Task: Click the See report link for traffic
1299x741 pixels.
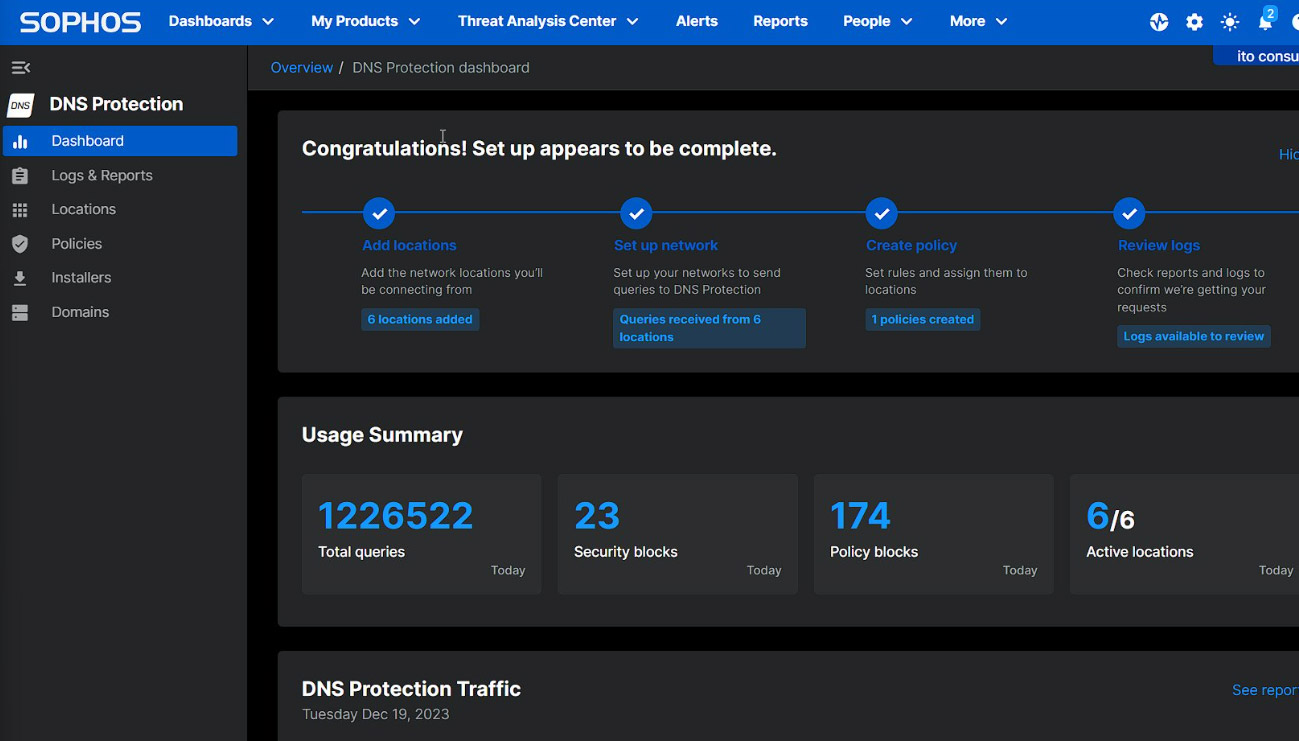Action: [1265, 690]
